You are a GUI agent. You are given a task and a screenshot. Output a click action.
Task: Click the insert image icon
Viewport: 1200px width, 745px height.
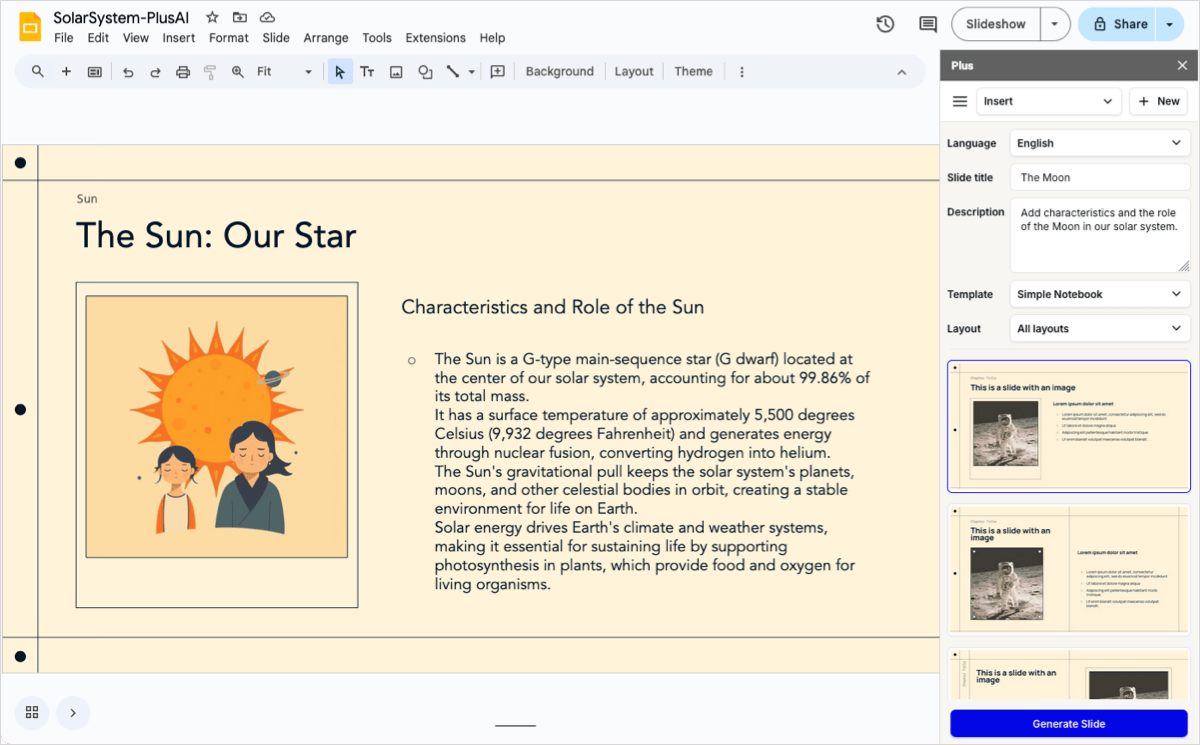(396, 72)
